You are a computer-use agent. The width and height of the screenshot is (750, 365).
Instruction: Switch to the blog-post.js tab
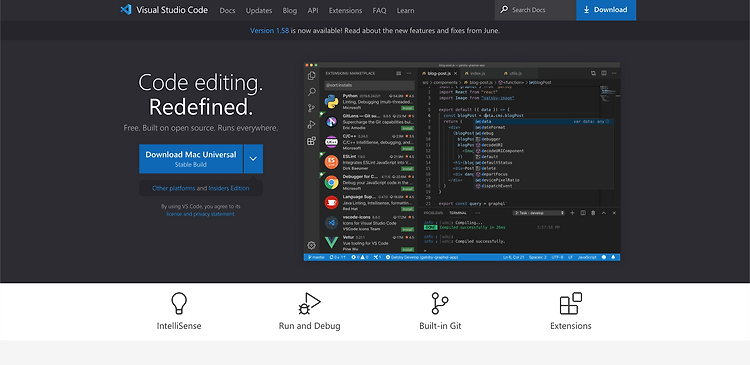coord(440,74)
